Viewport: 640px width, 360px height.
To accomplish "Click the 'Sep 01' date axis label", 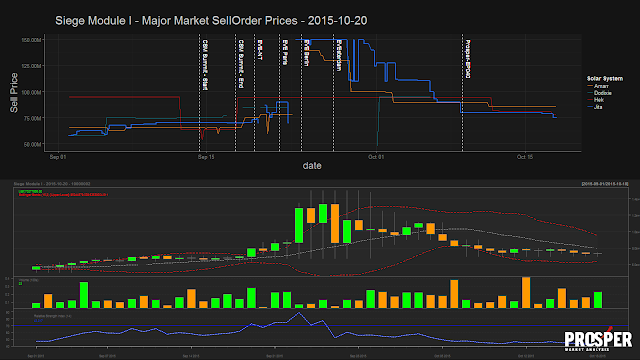I will pyautogui.click(x=58, y=157).
